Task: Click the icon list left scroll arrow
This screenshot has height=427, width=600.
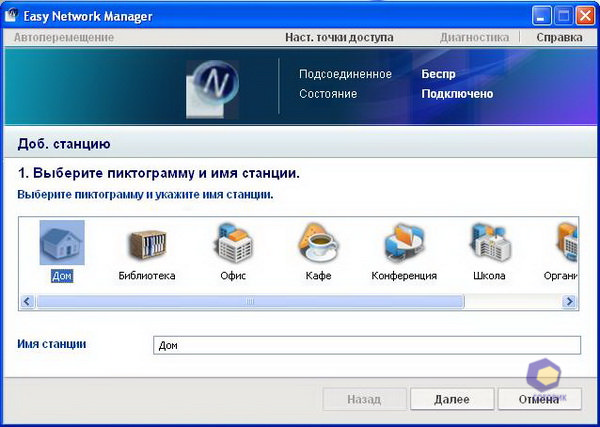Action: pos(27,302)
